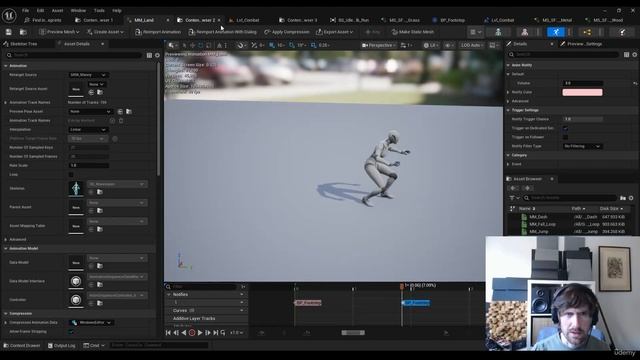Open the Skeleton editor mode icon
The height and width of the screenshot is (360, 640).
coord(498,32)
